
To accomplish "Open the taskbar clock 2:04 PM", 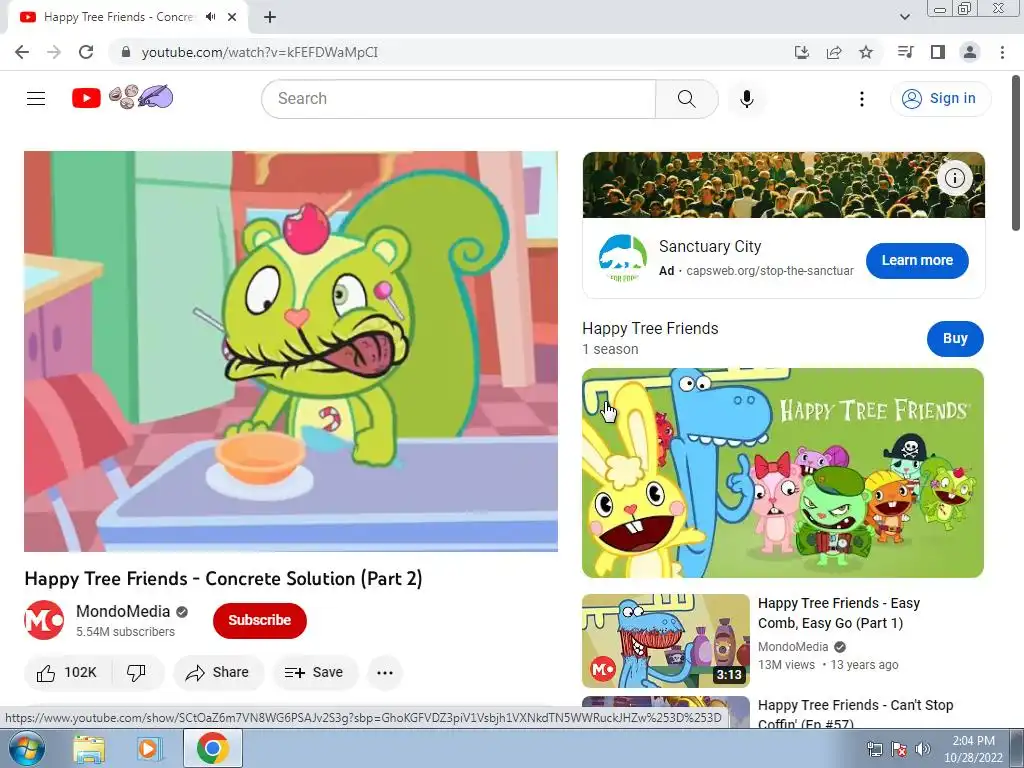I will click(973, 749).
